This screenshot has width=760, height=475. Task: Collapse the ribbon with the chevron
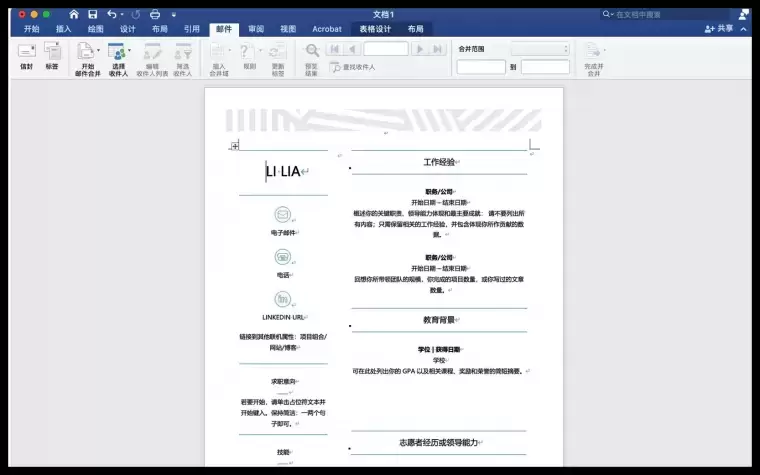tap(744, 29)
